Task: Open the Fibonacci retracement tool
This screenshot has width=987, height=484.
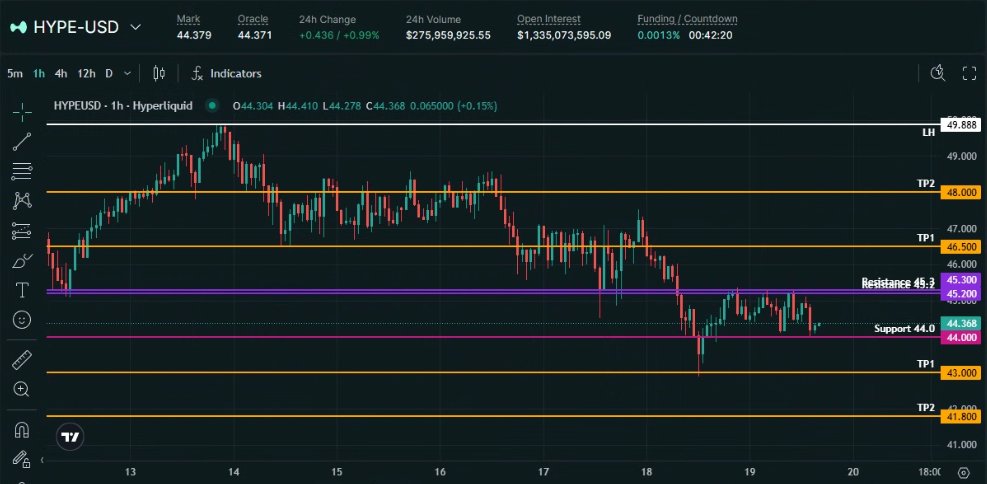Action: [22, 171]
